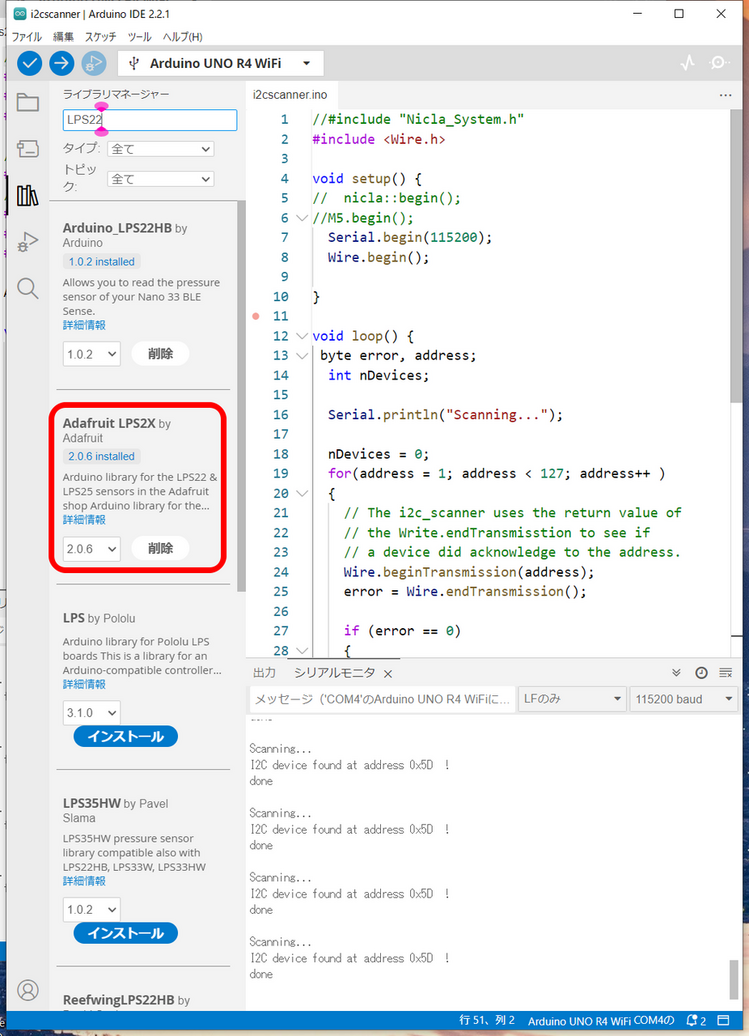749x1036 pixels.
Task: Collapse the for-loop fold at line 20
Action: tap(302, 494)
